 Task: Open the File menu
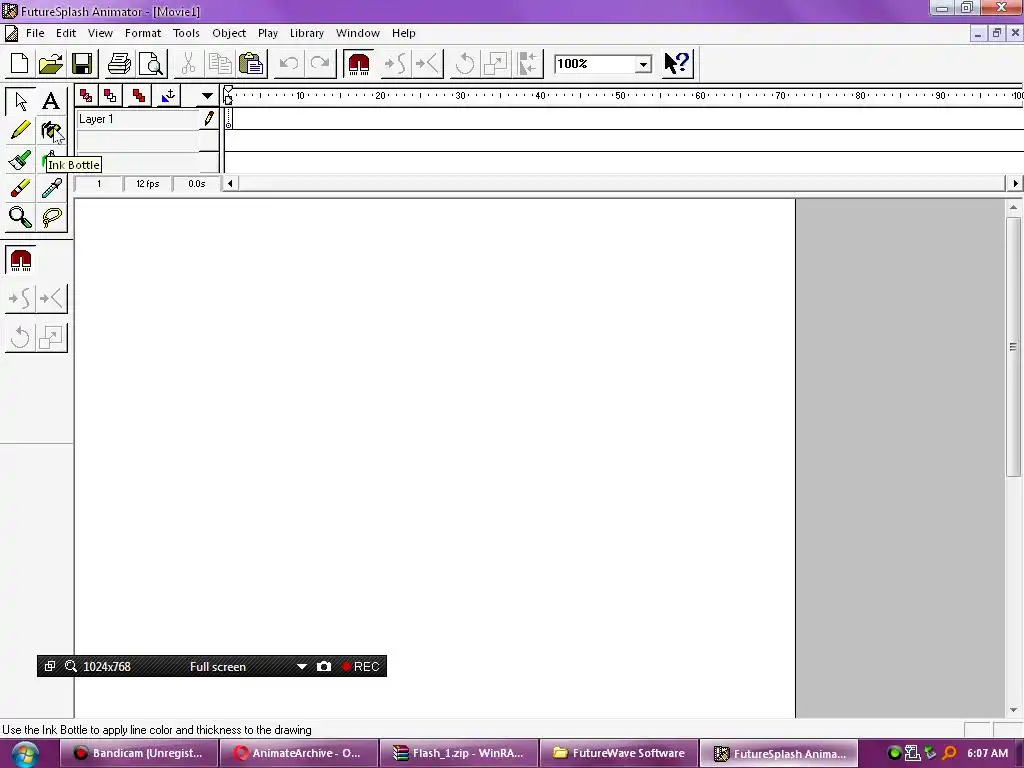35,33
